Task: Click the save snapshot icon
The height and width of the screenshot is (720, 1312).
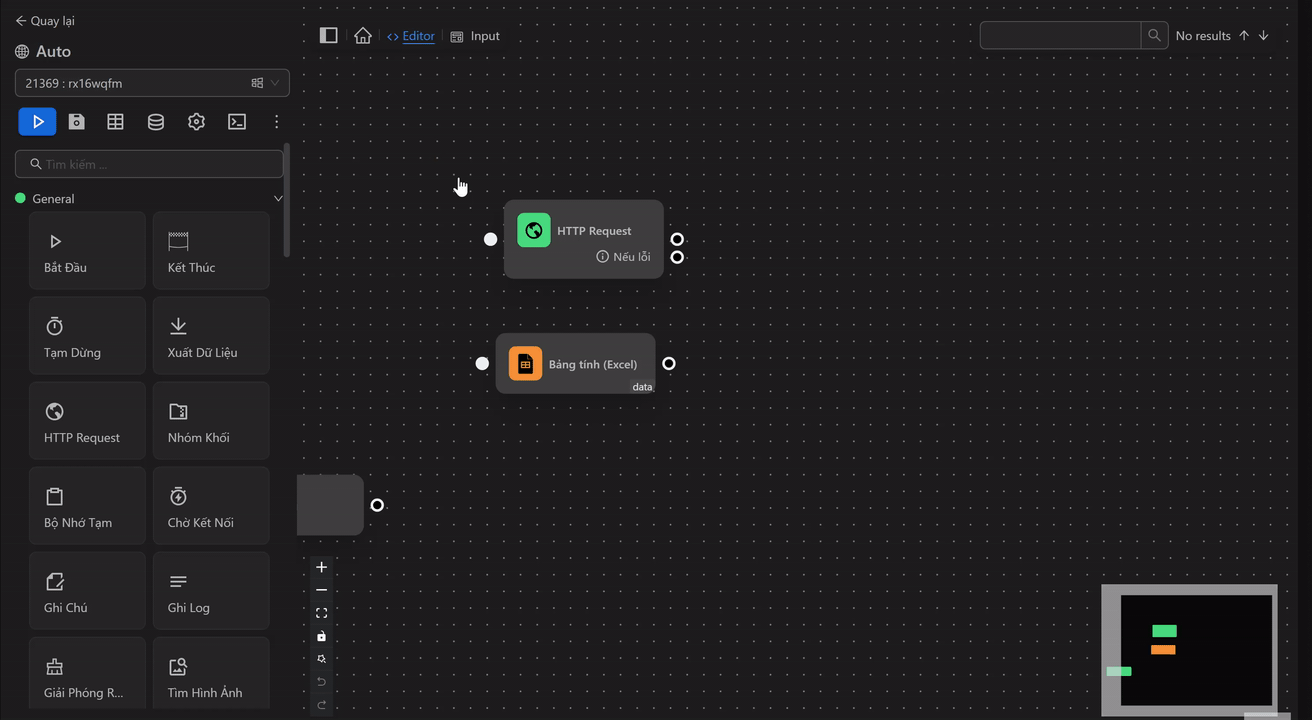Action: coord(76,121)
